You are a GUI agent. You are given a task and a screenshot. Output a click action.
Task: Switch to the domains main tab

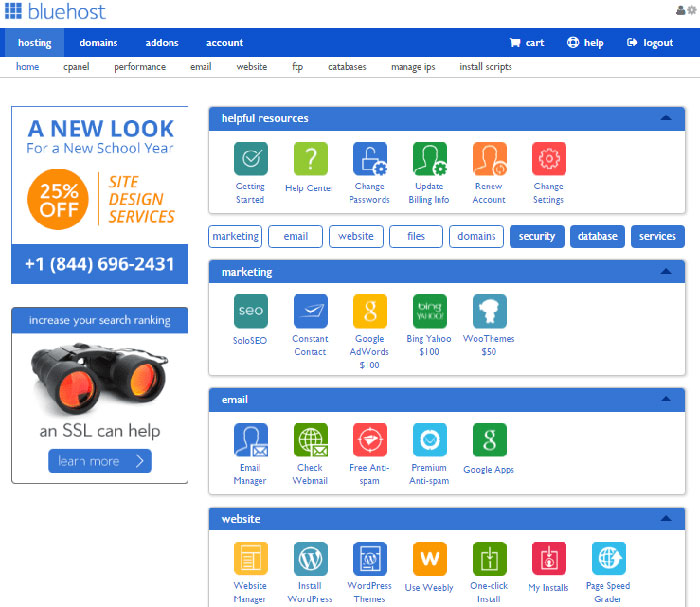(x=98, y=43)
